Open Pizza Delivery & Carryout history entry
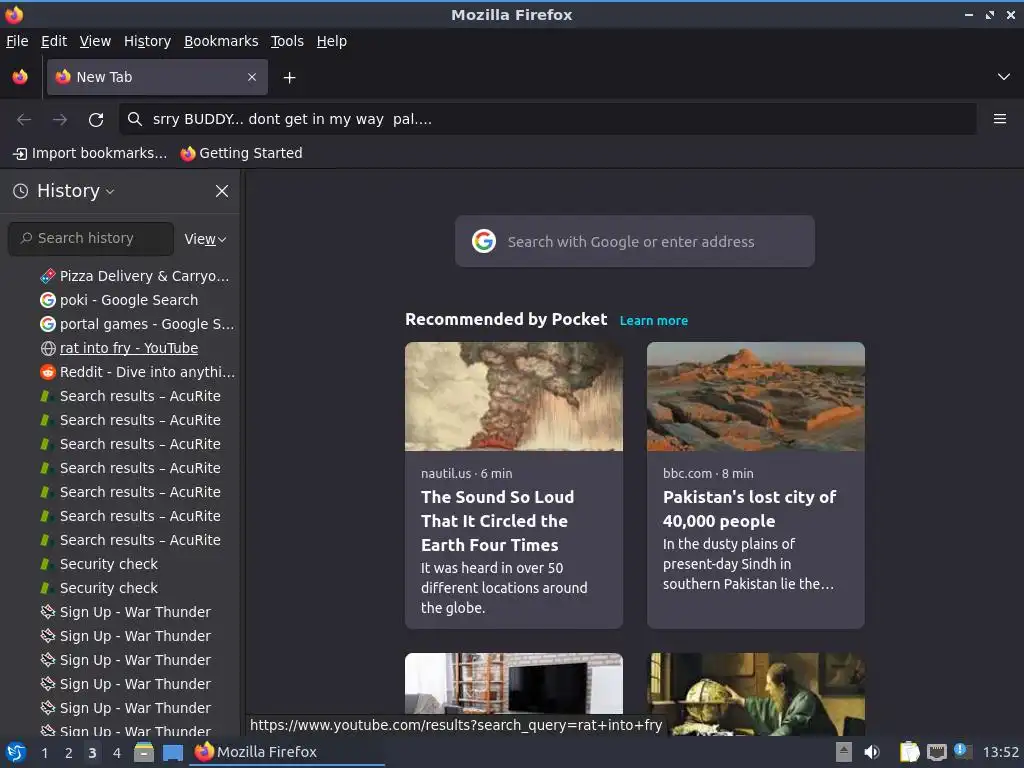Image resolution: width=1024 pixels, height=768 pixels. [135, 276]
